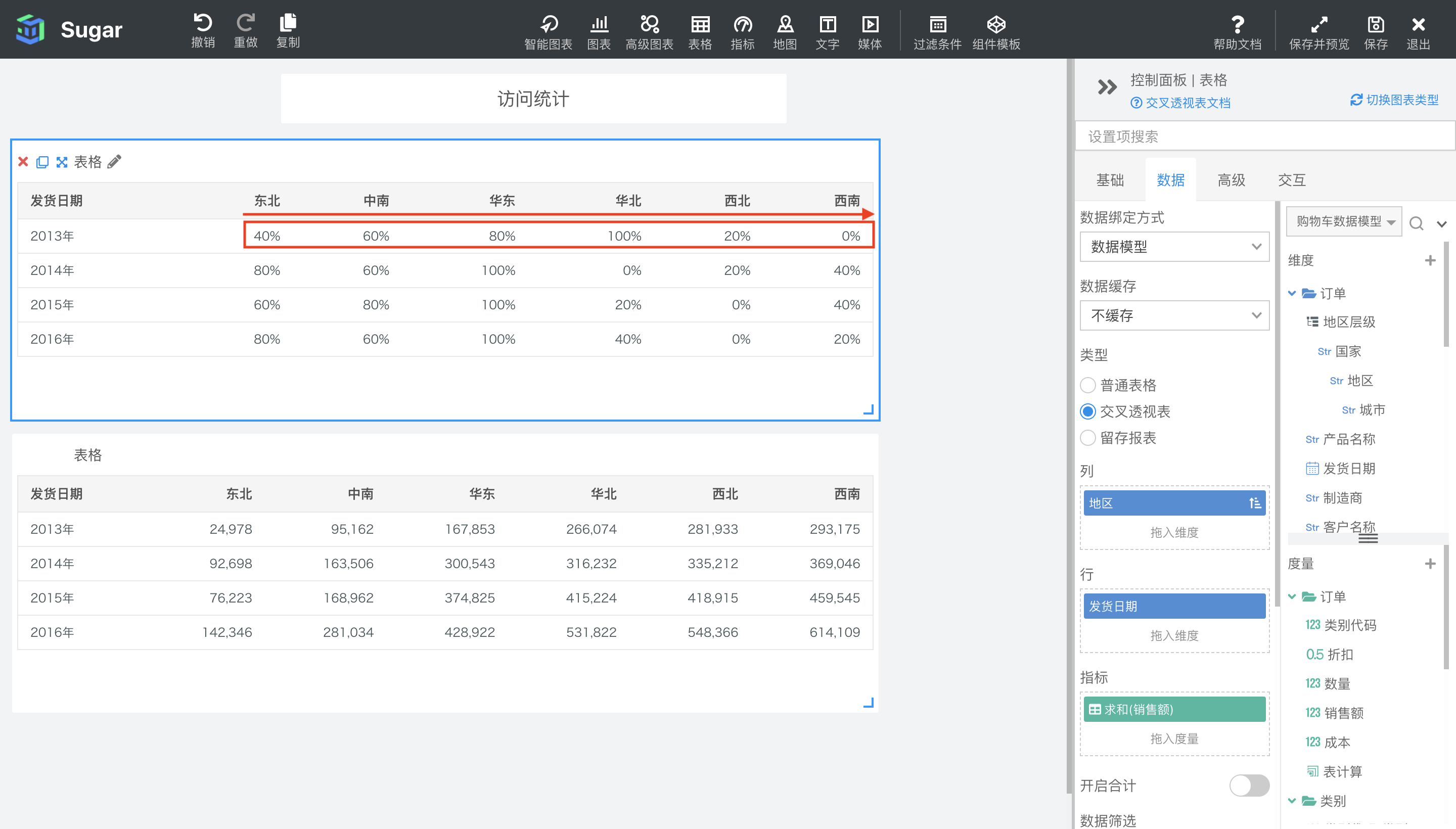Switch to the 基础 tab

(x=1110, y=180)
